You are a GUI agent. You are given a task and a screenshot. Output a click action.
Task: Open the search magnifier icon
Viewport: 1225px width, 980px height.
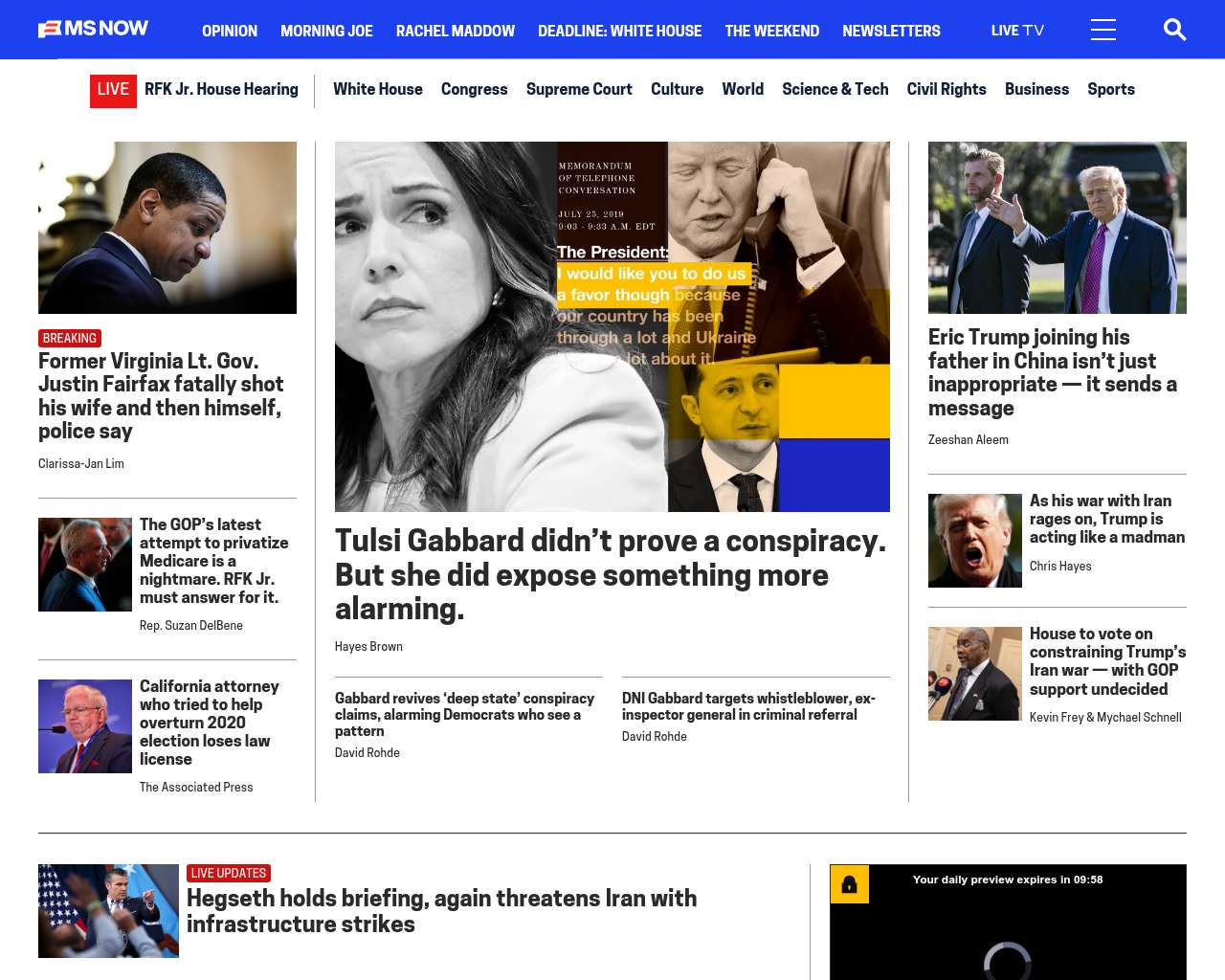coord(1174,31)
